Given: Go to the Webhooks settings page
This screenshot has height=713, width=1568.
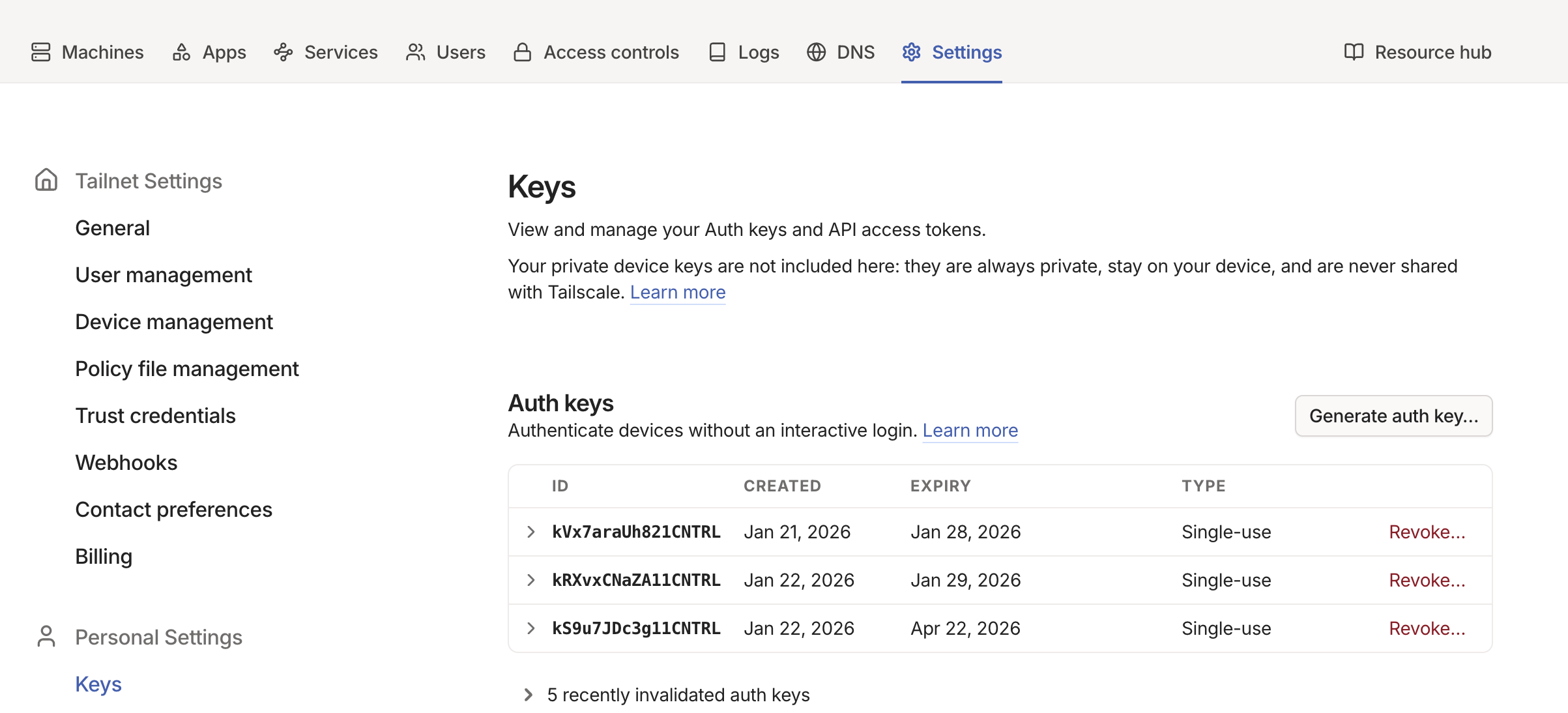Looking at the screenshot, I should [x=126, y=463].
